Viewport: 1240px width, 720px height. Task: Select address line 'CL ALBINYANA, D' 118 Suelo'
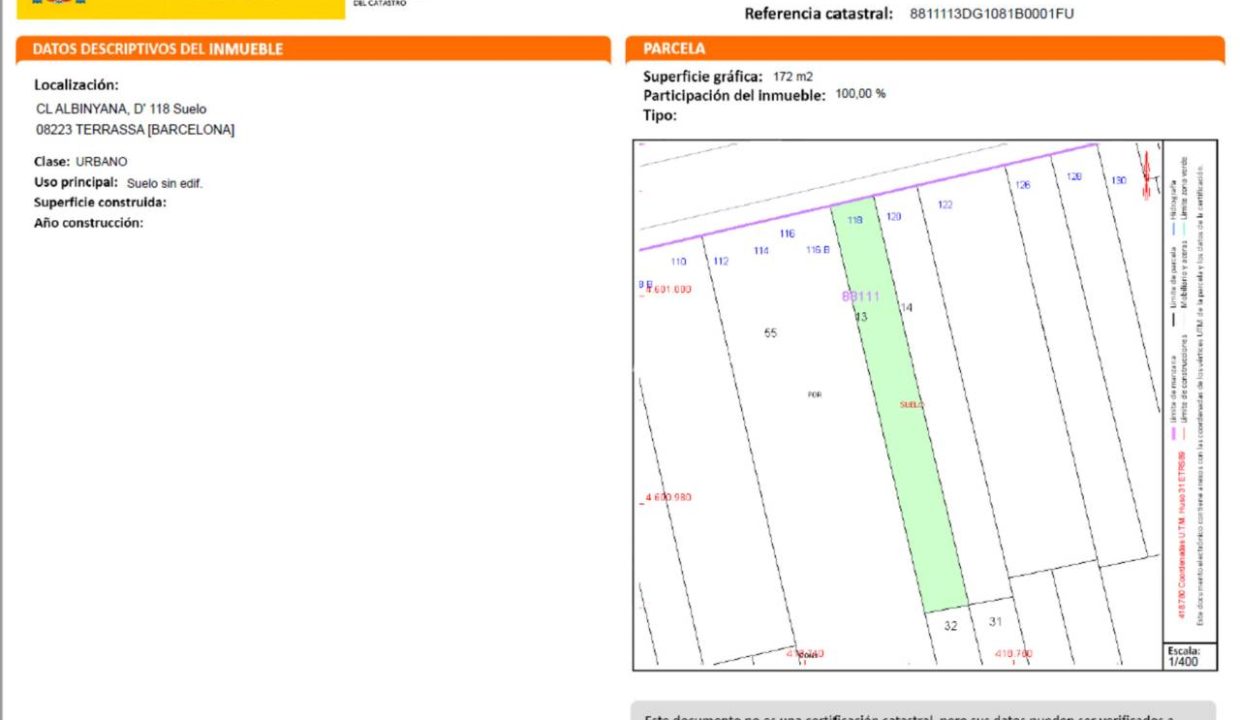pos(121,109)
